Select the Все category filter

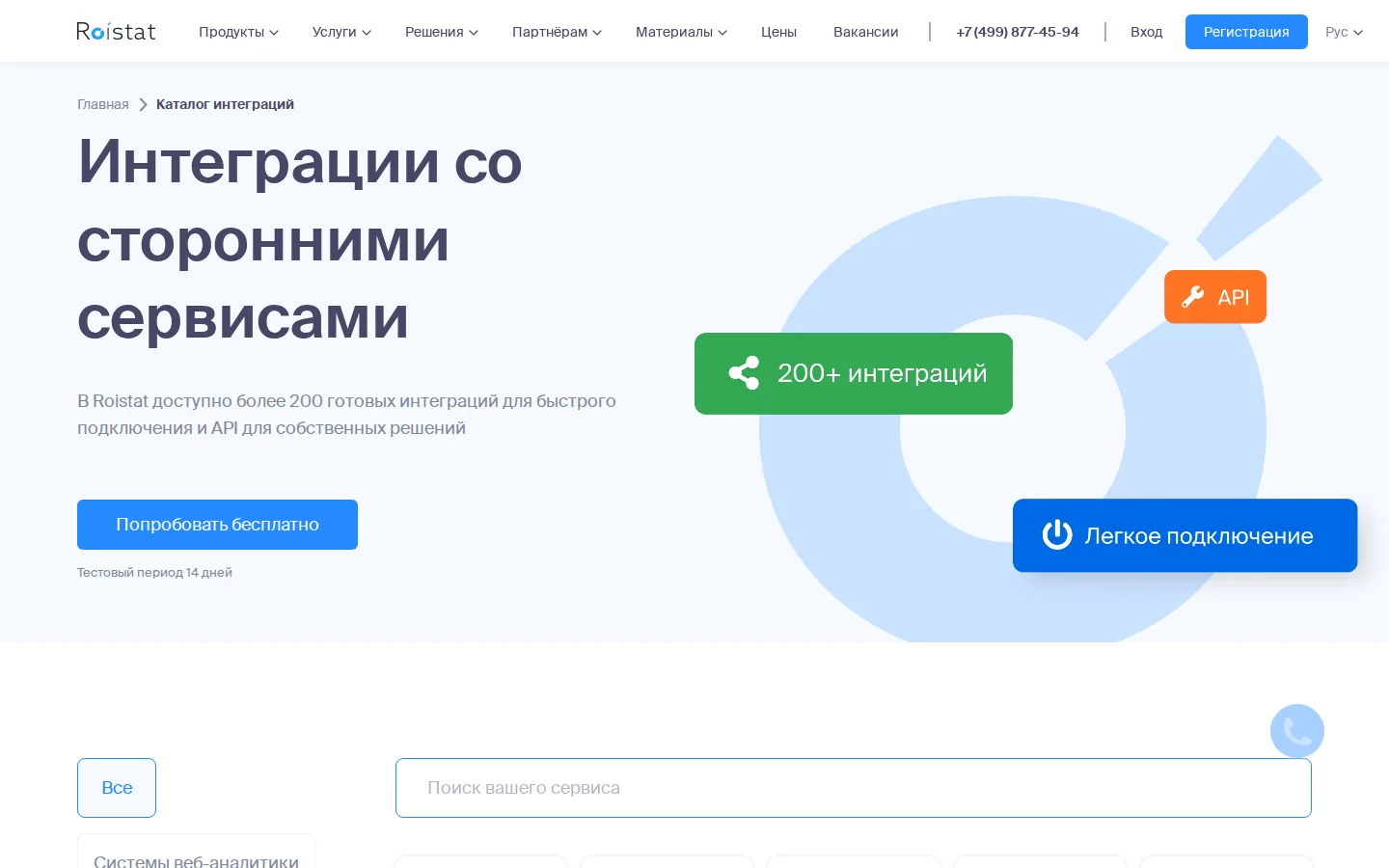[x=117, y=788]
